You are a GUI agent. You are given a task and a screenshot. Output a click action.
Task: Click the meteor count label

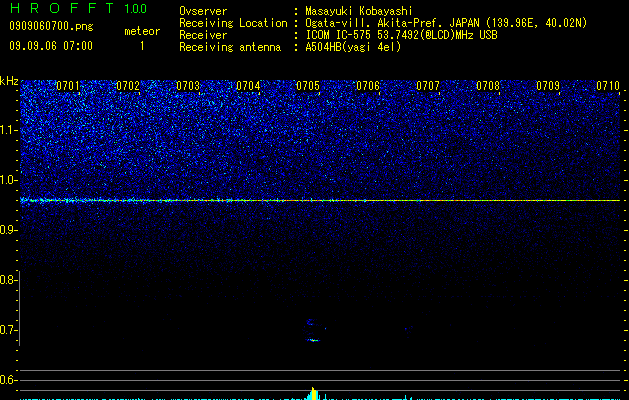coord(142,31)
